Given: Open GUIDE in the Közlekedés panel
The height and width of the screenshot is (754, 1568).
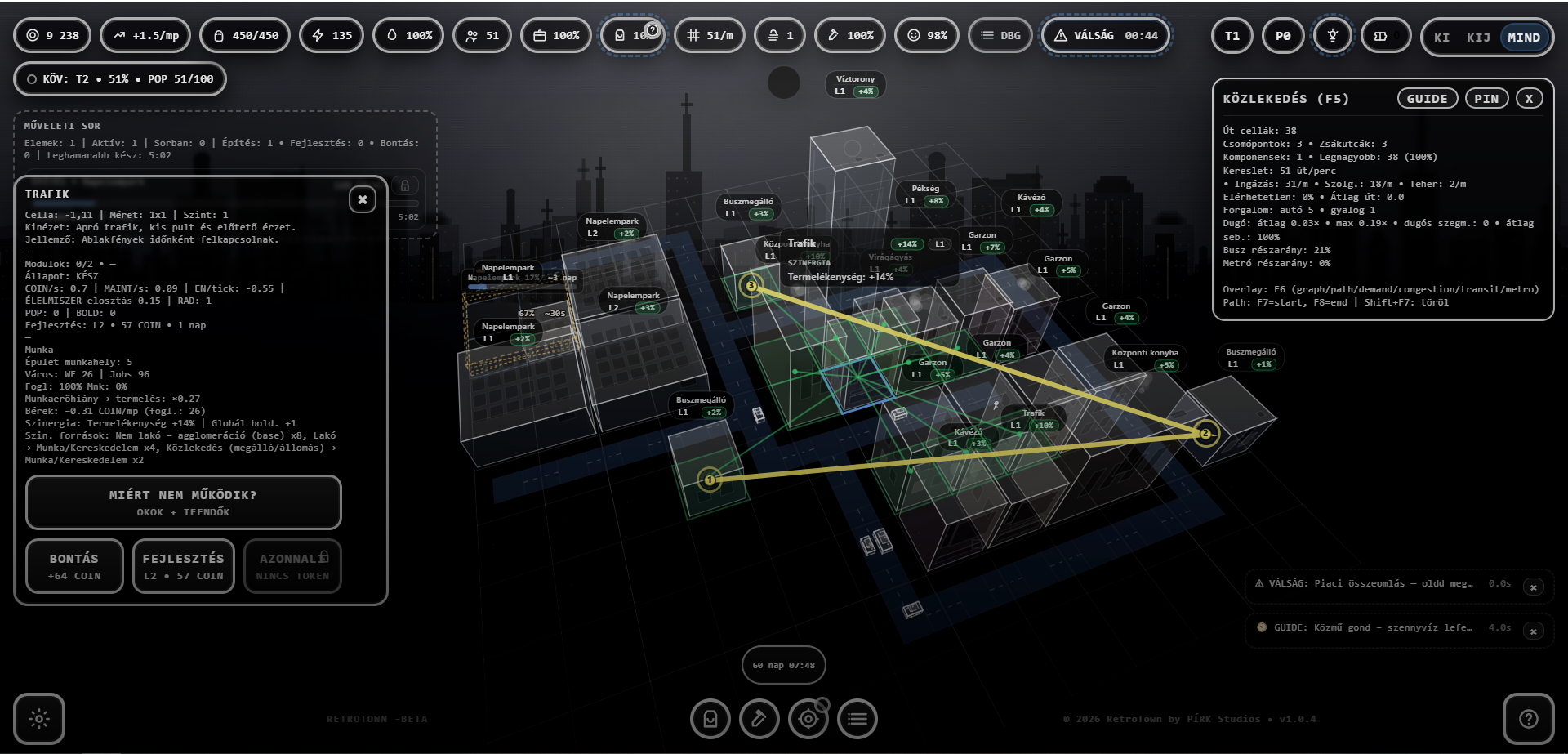Looking at the screenshot, I should (x=1427, y=98).
